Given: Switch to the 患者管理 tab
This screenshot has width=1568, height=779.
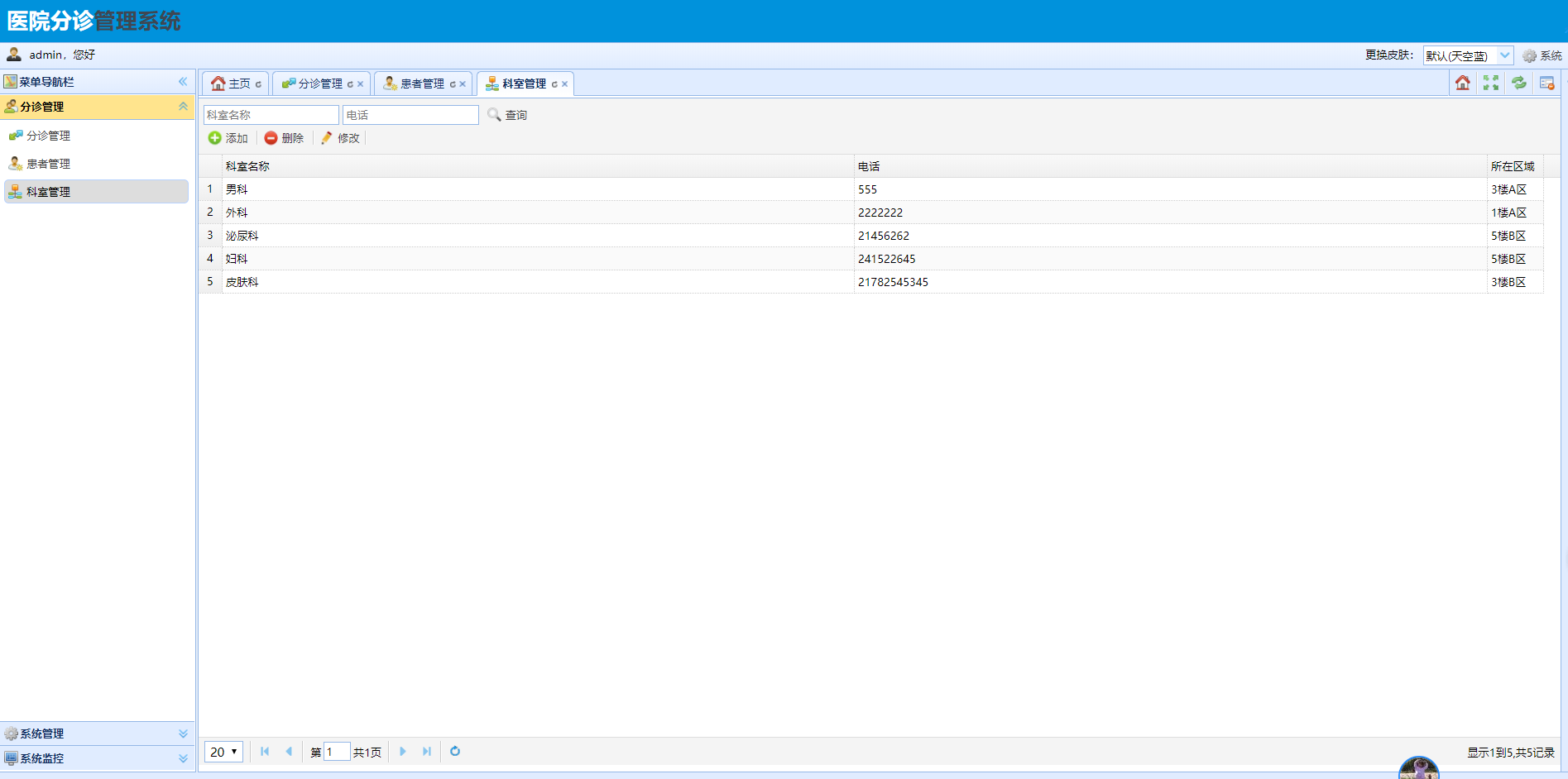Looking at the screenshot, I should 423,84.
